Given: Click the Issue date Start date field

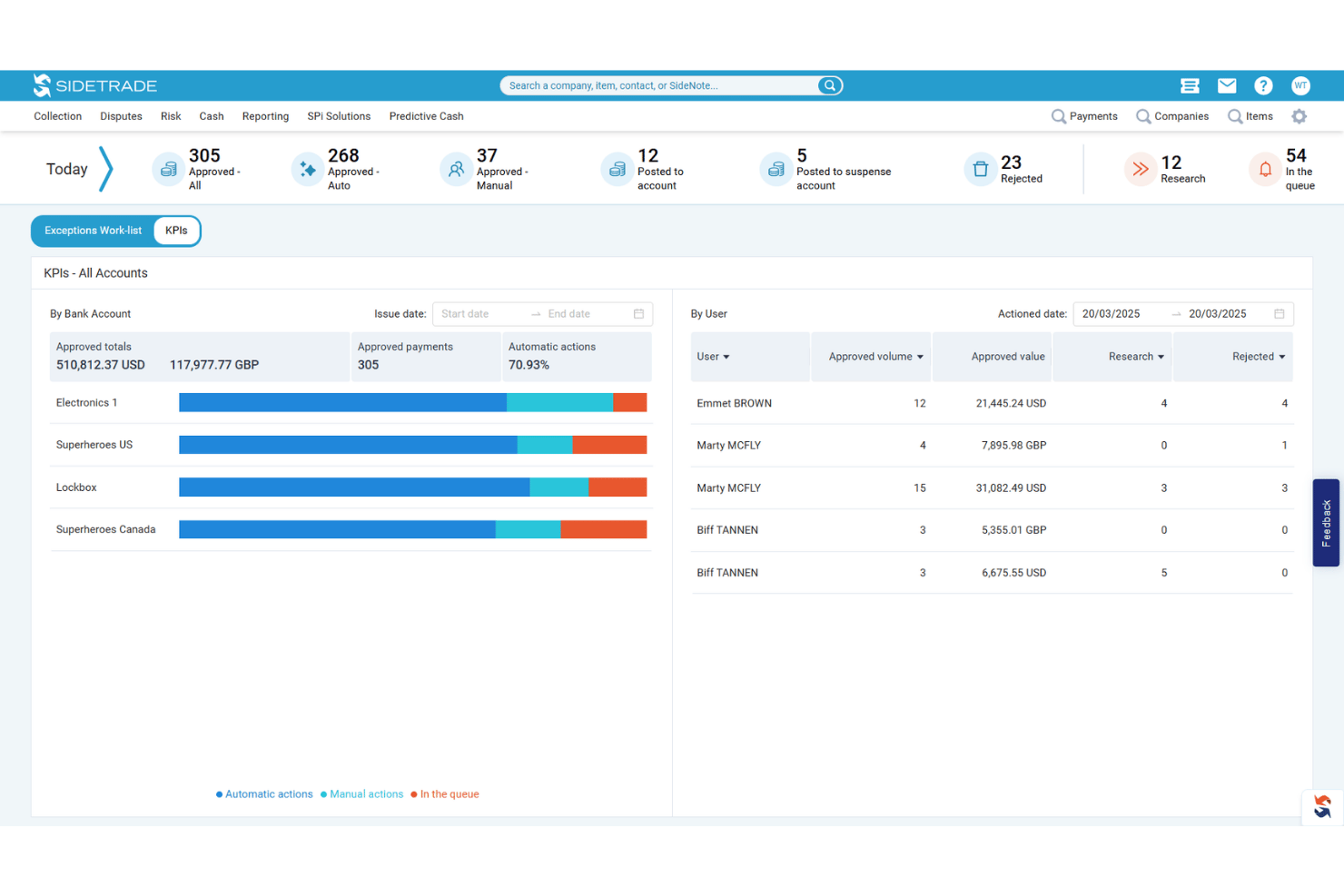Looking at the screenshot, I should click(480, 314).
